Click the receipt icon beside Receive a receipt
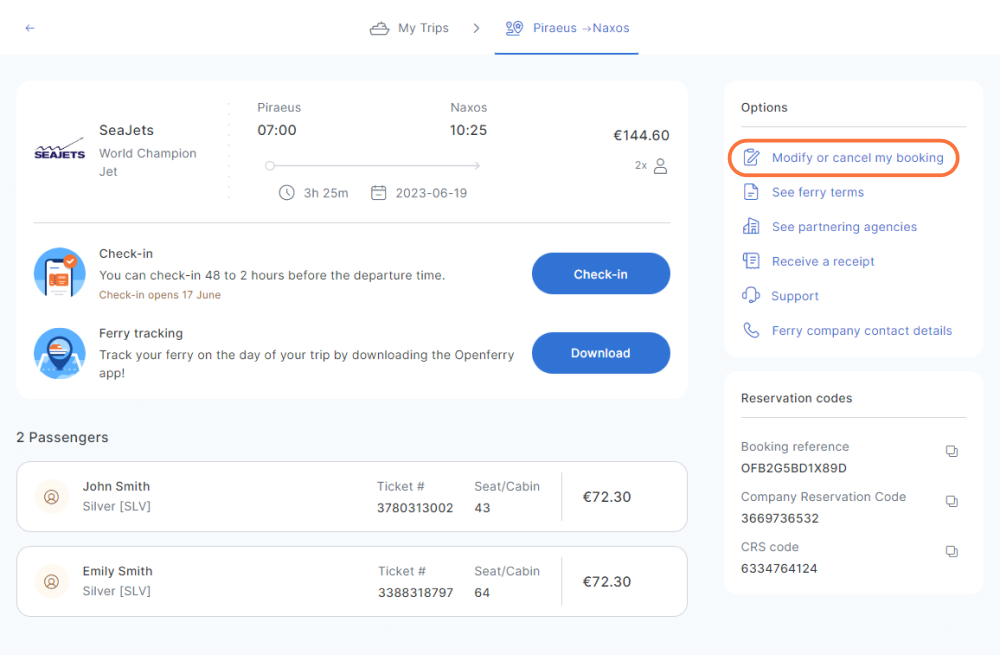1000x655 pixels. [x=751, y=261]
